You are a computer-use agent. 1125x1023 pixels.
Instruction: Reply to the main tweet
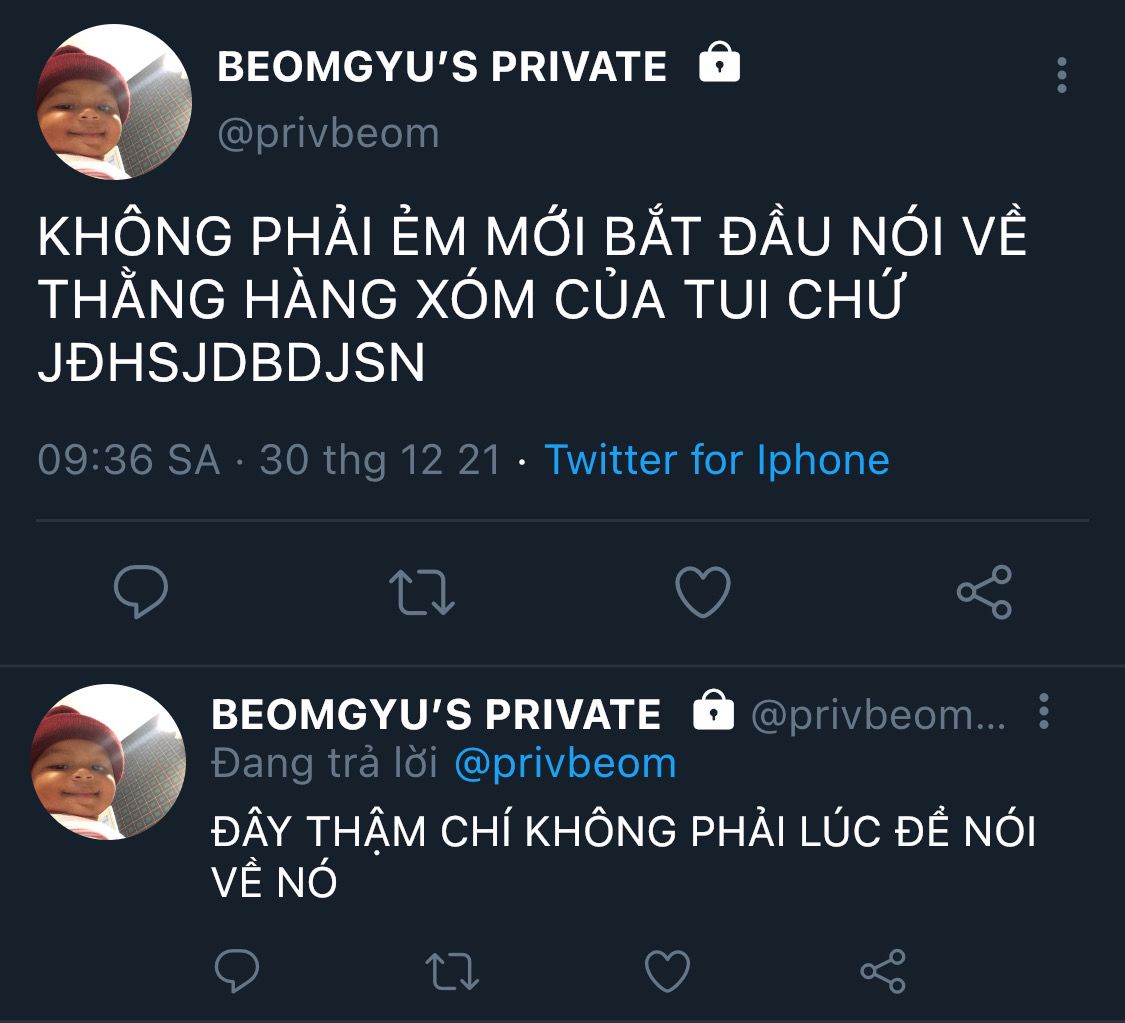[x=141, y=591]
